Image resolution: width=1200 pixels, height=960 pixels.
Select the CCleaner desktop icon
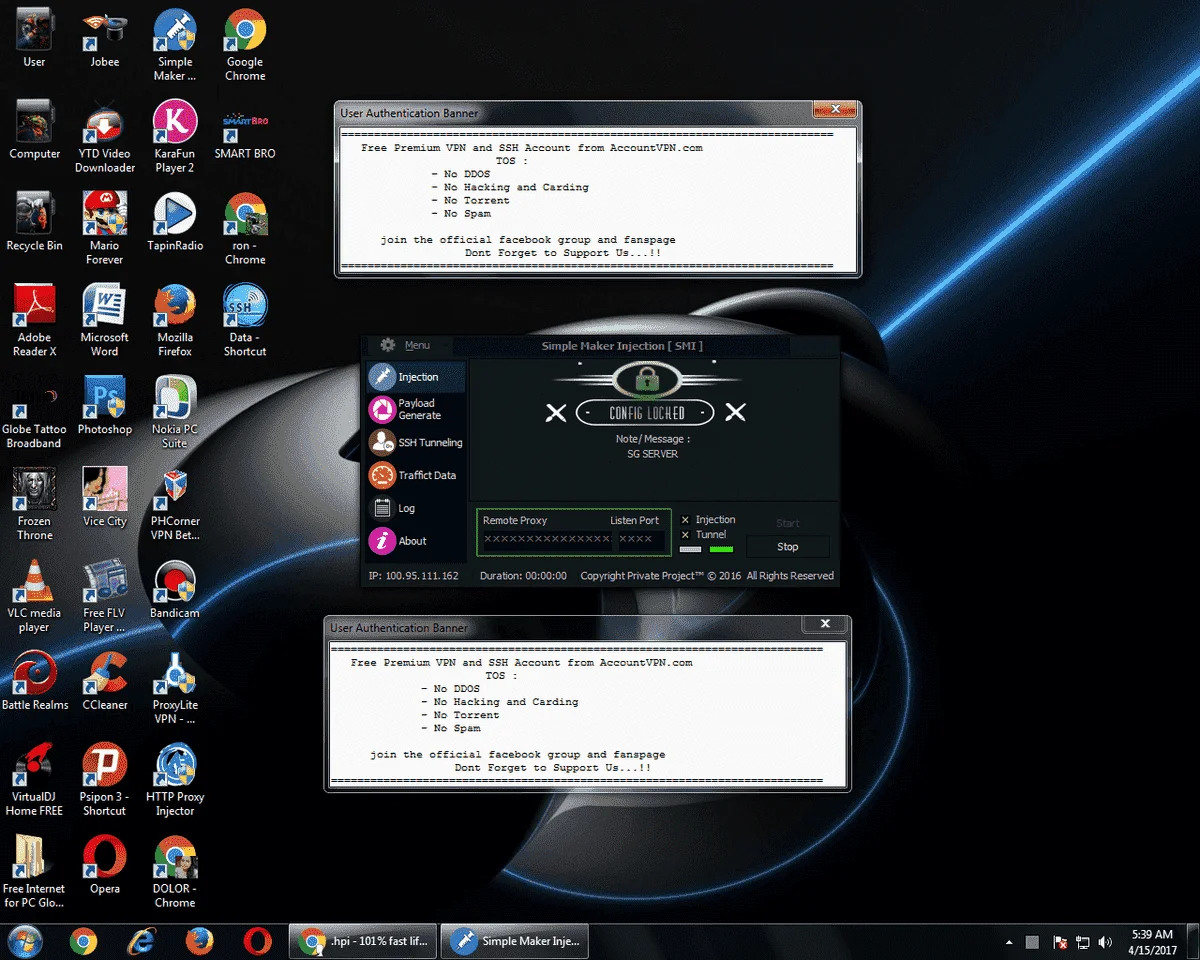[105, 682]
